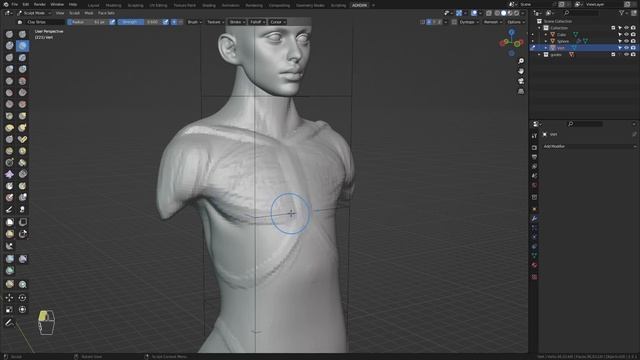Select the Move transform tool
640x360 pixels.
[x=9, y=298]
